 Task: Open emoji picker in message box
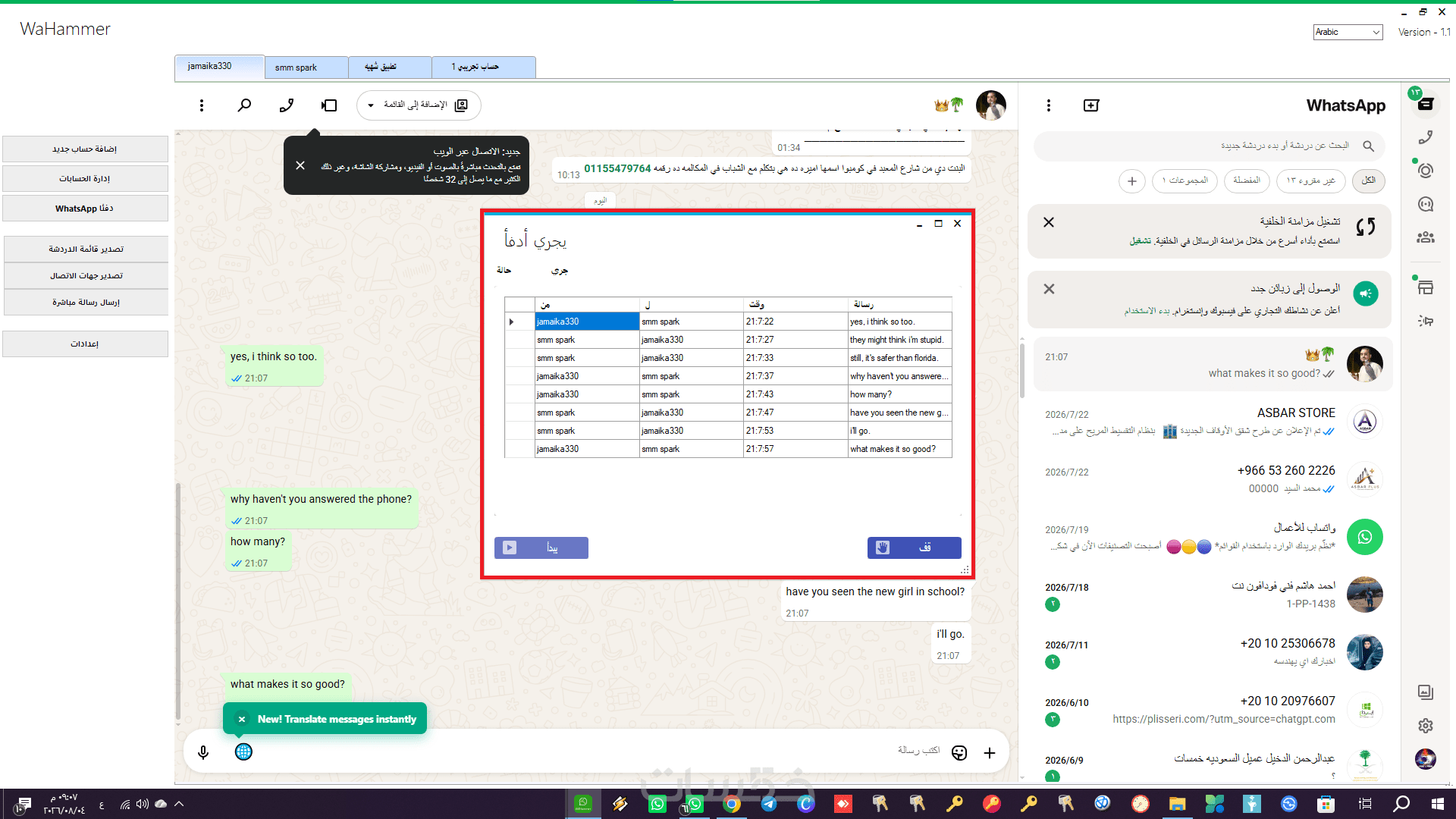coord(959,752)
